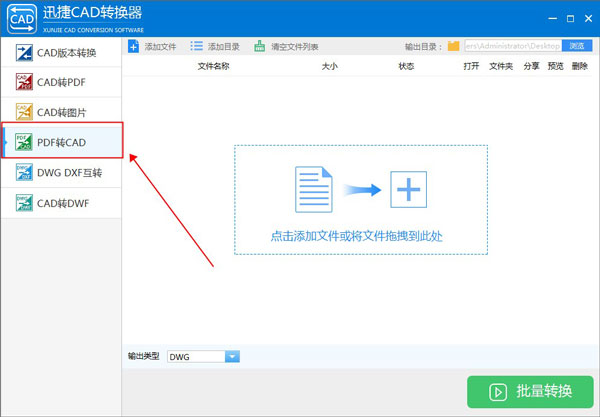This screenshot has width=600, height=417.
Task: Click the 状态 column header
Action: click(406, 66)
